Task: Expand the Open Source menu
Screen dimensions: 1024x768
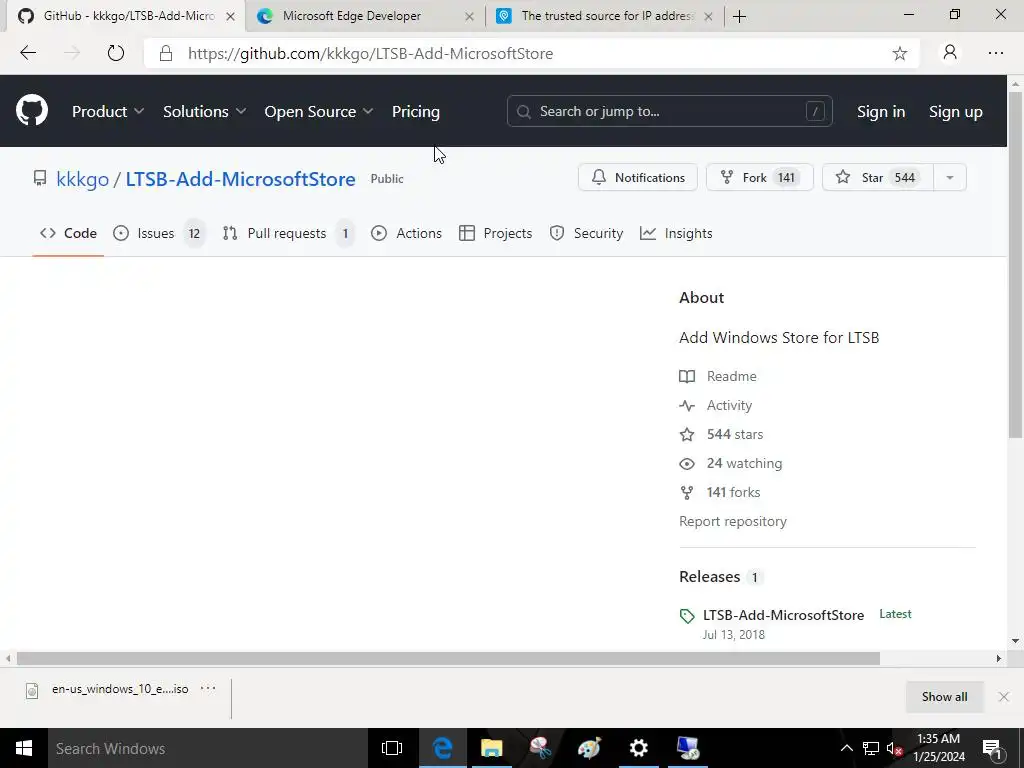Action: click(319, 112)
